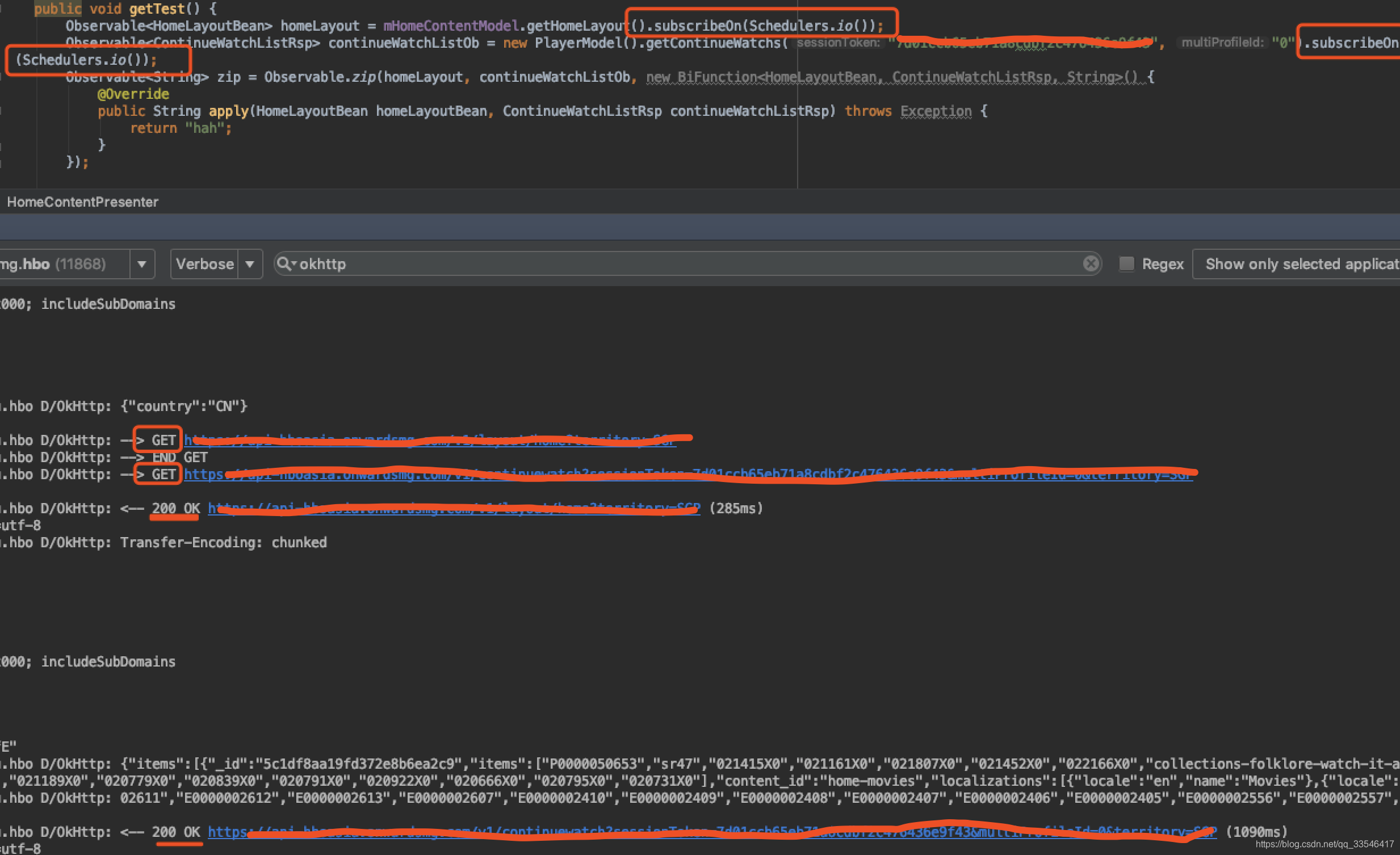
Task: Click the mHomeContentModel field reference
Action: point(451,26)
